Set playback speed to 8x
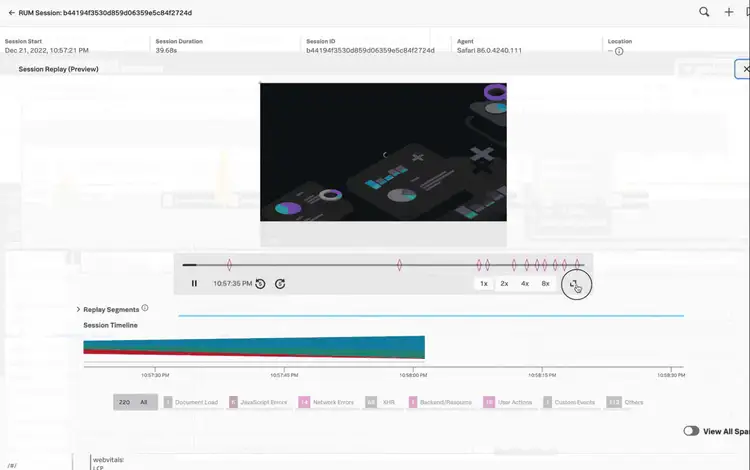The width and height of the screenshot is (750, 470). tap(545, 284)
